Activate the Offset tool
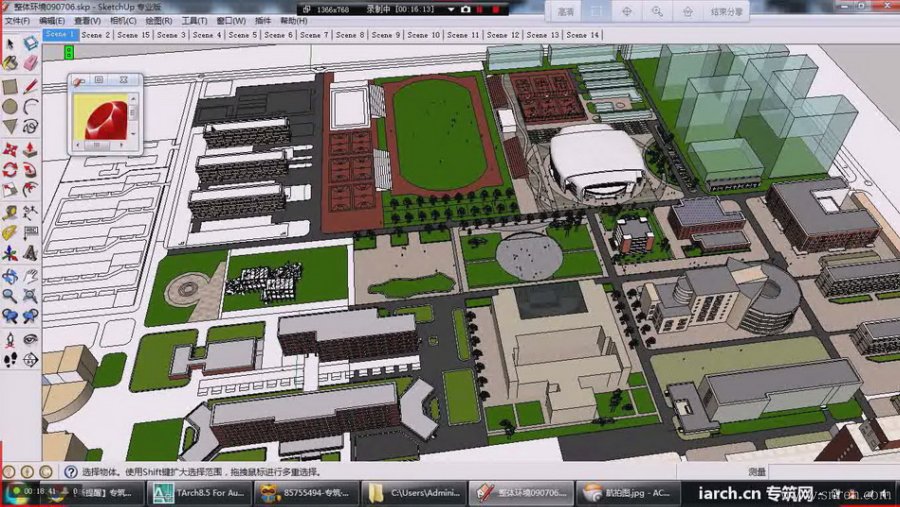This screenshot has width=900, height=507. pos(30,189)
